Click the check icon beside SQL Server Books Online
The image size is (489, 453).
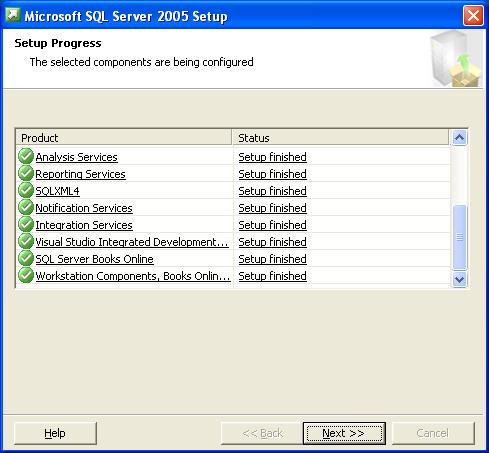point(26,258)
